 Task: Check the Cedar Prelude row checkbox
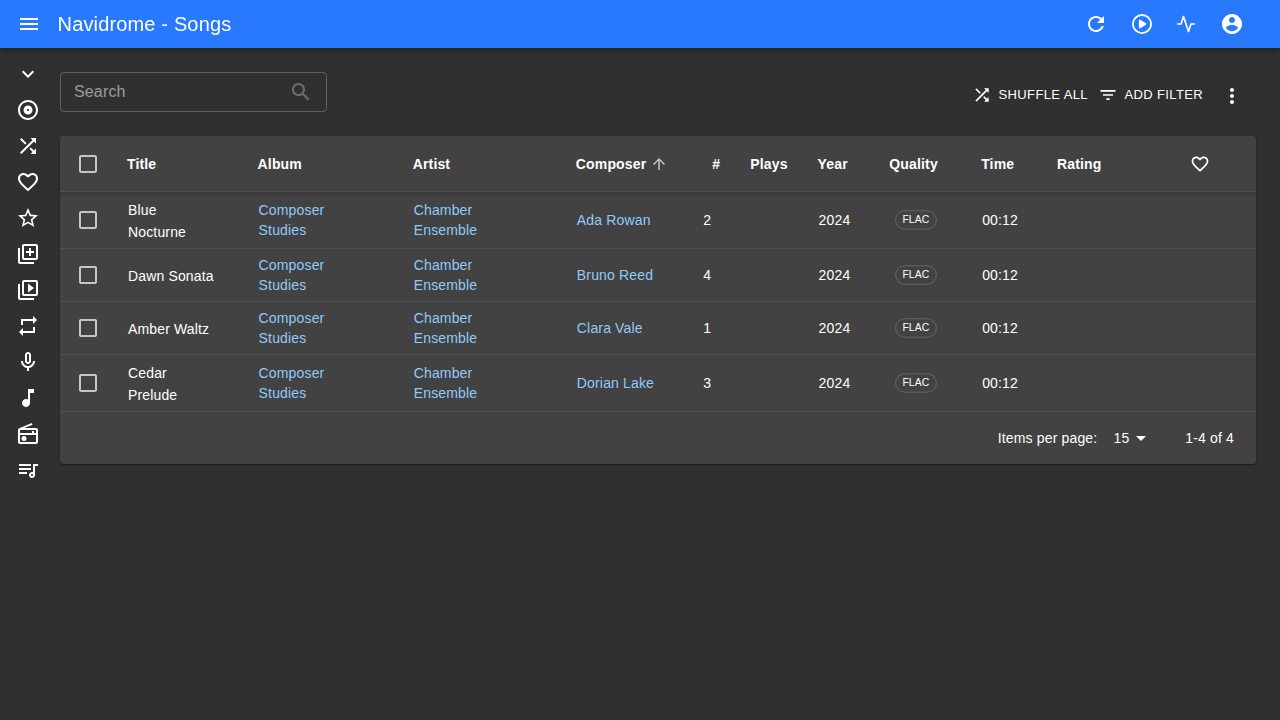click(x=88, y=383)
